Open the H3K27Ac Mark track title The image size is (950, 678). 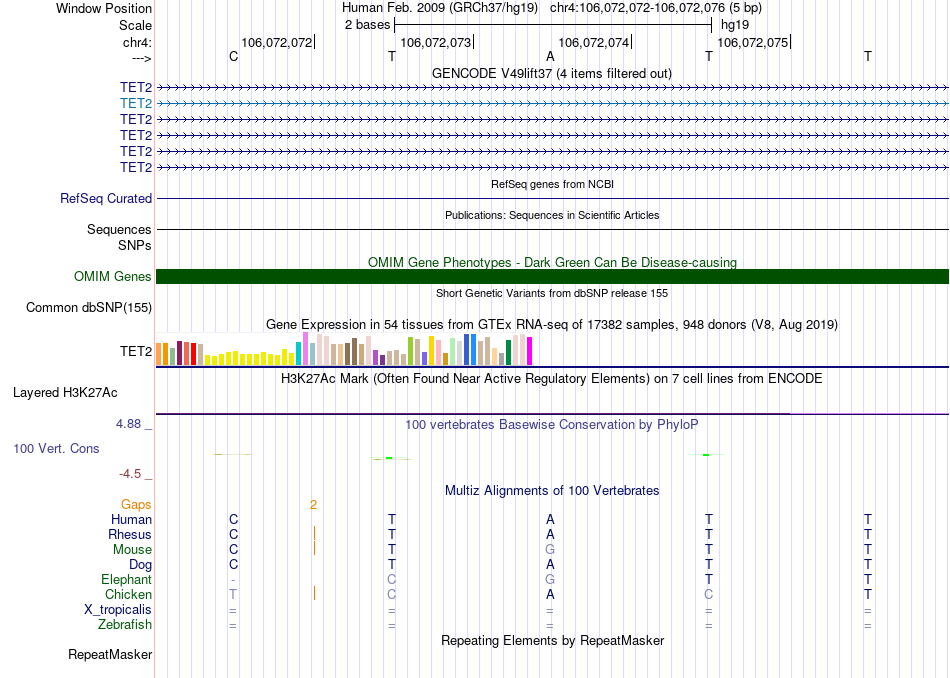552,379
